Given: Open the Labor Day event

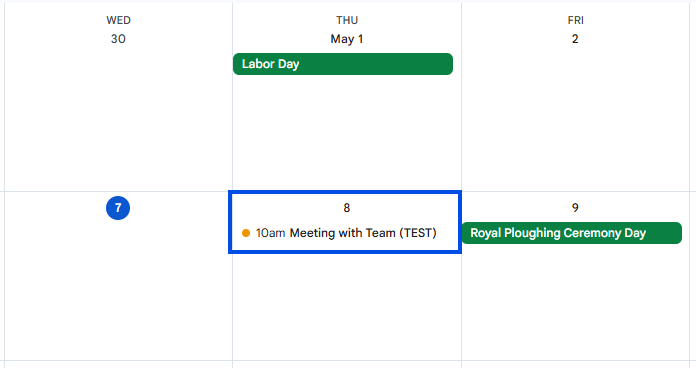Looking at the screenshot, I should (343, 64).
